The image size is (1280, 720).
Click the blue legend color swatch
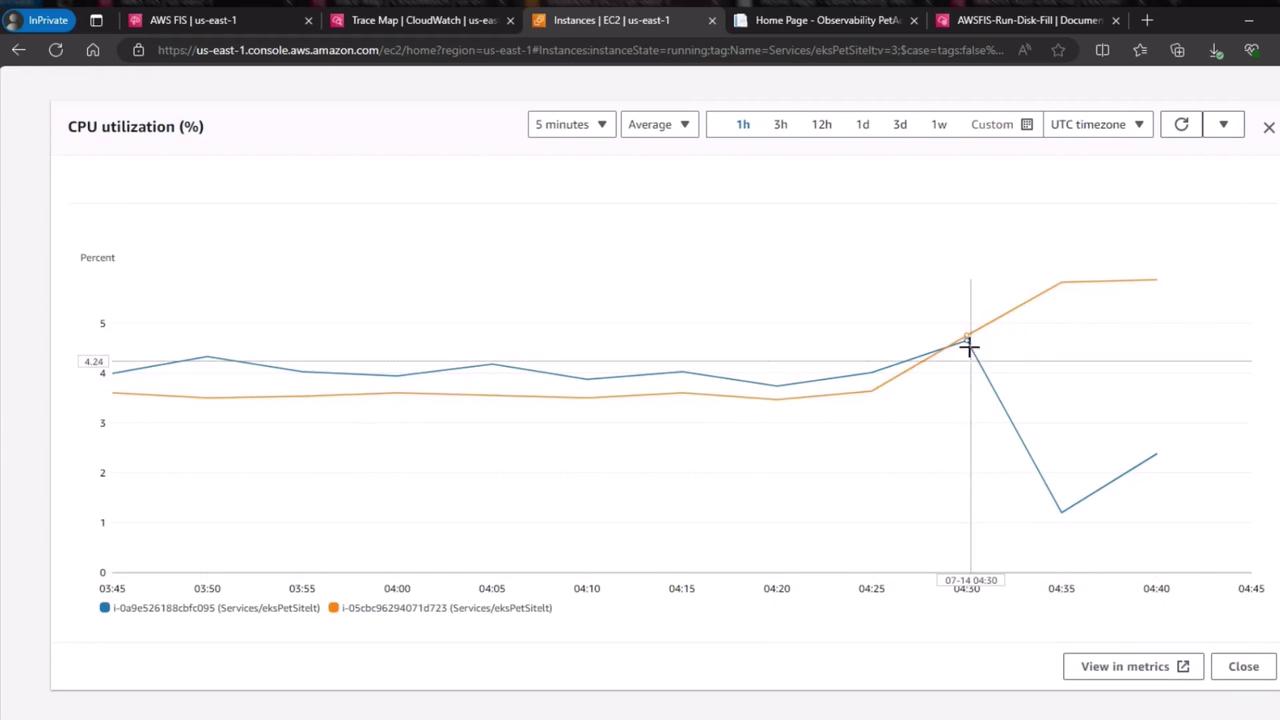pyautogui.click(x=105, y=608)
